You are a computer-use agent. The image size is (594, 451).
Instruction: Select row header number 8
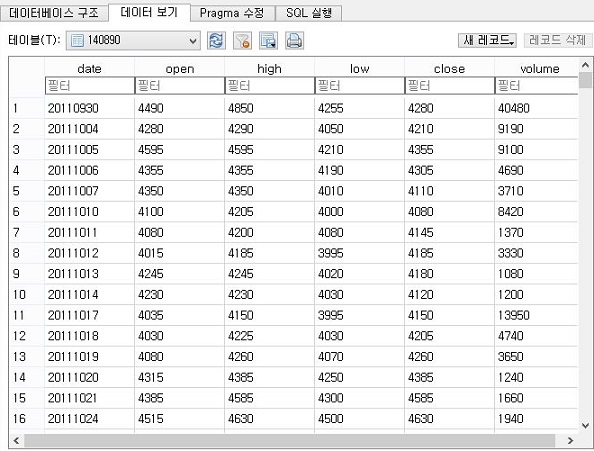[x=27, y=253]
